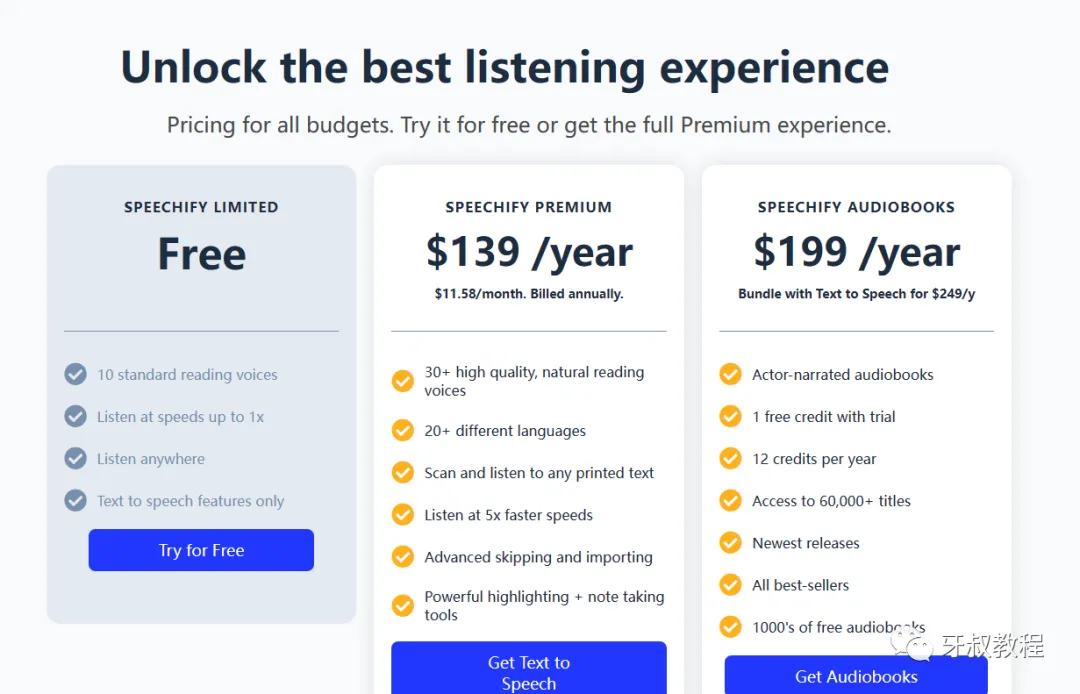Select the "Speechify Audiobooks" plan heading
The height and width of the screenshot is (694, 1080).
(x=856, y=207)
